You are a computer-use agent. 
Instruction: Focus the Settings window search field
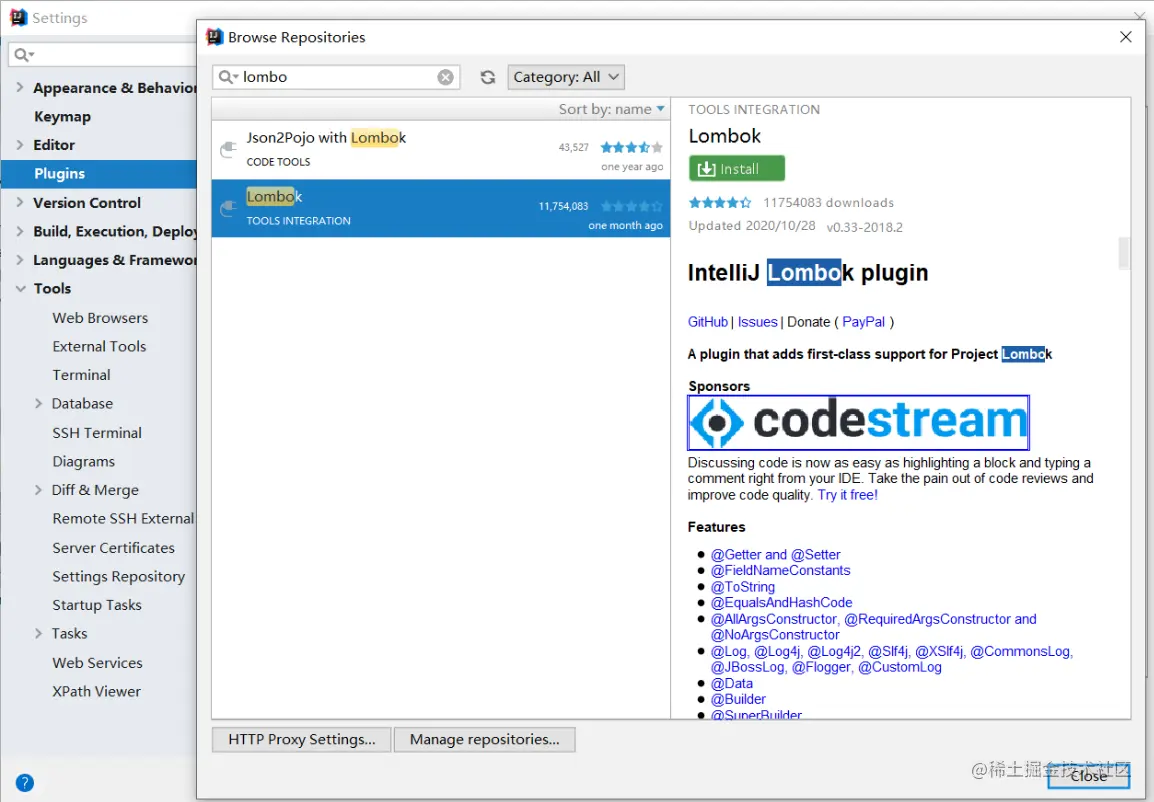click(x=103, y=55)
